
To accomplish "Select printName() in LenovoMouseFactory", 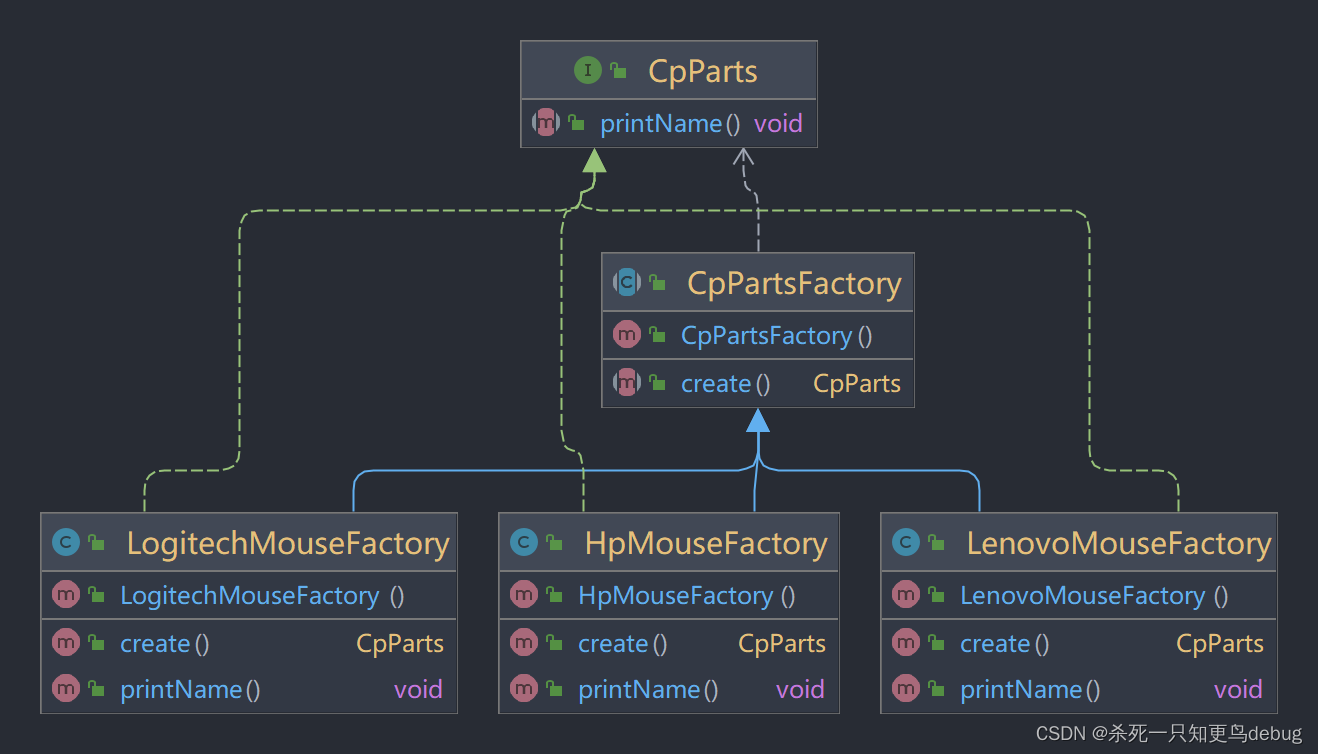I will pos(1030,690).
